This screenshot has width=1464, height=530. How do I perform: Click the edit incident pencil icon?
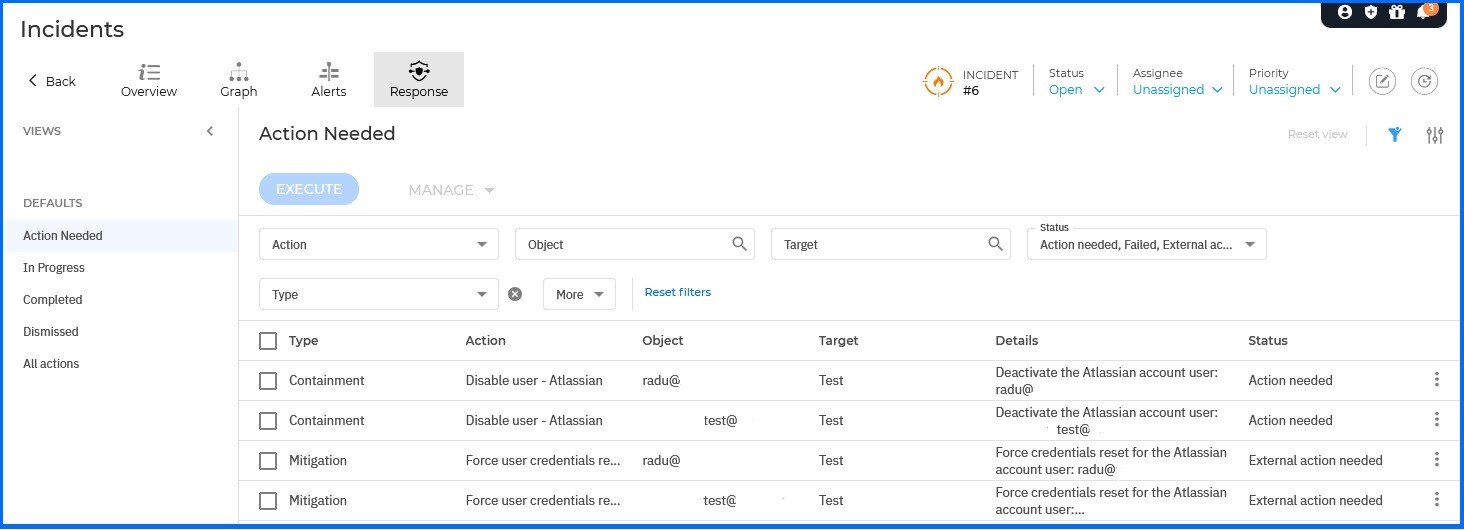pyautogui.click(x=1382, y=81)
